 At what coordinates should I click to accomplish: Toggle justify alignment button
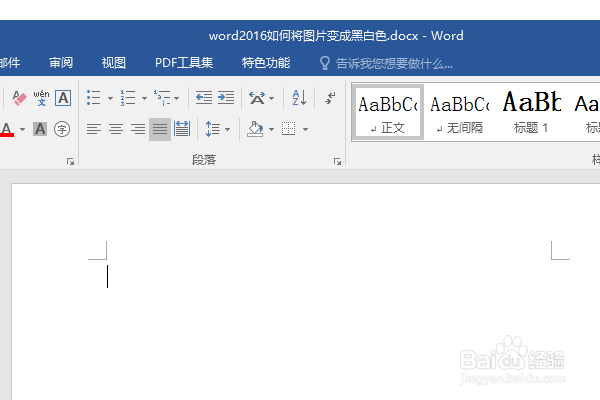click(160, 129)
